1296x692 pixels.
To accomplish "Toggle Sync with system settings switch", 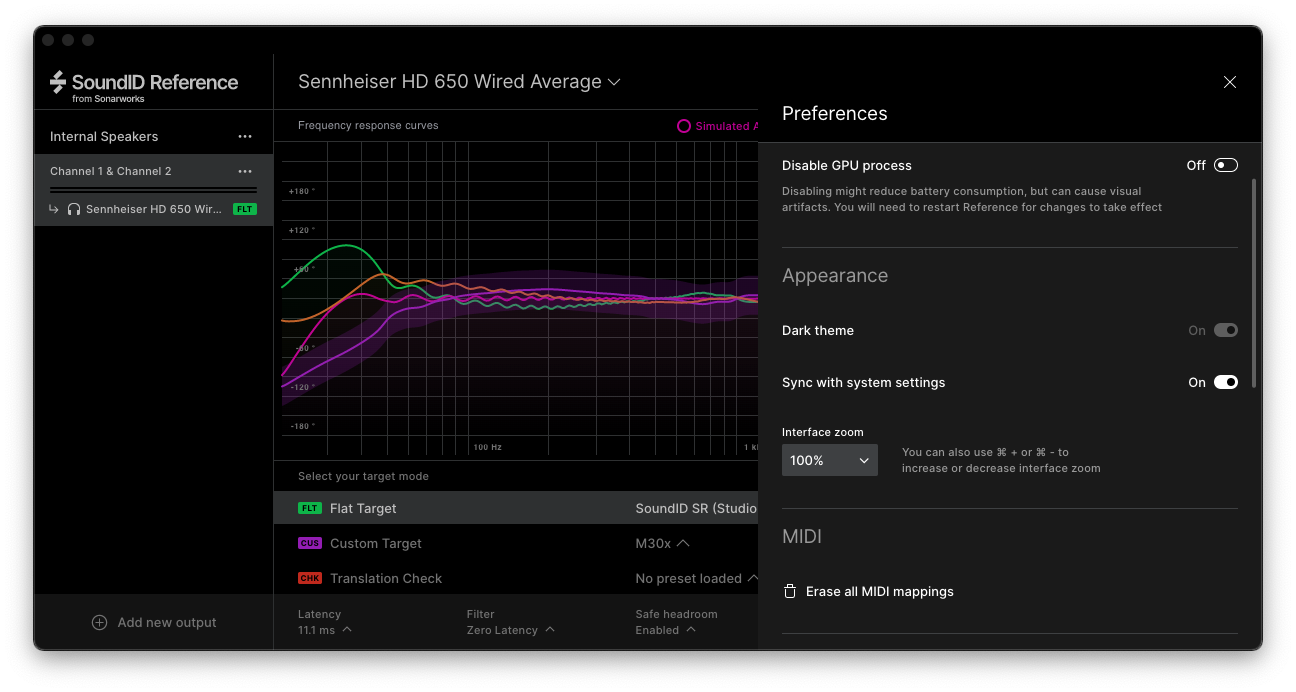I will 1226,383.
